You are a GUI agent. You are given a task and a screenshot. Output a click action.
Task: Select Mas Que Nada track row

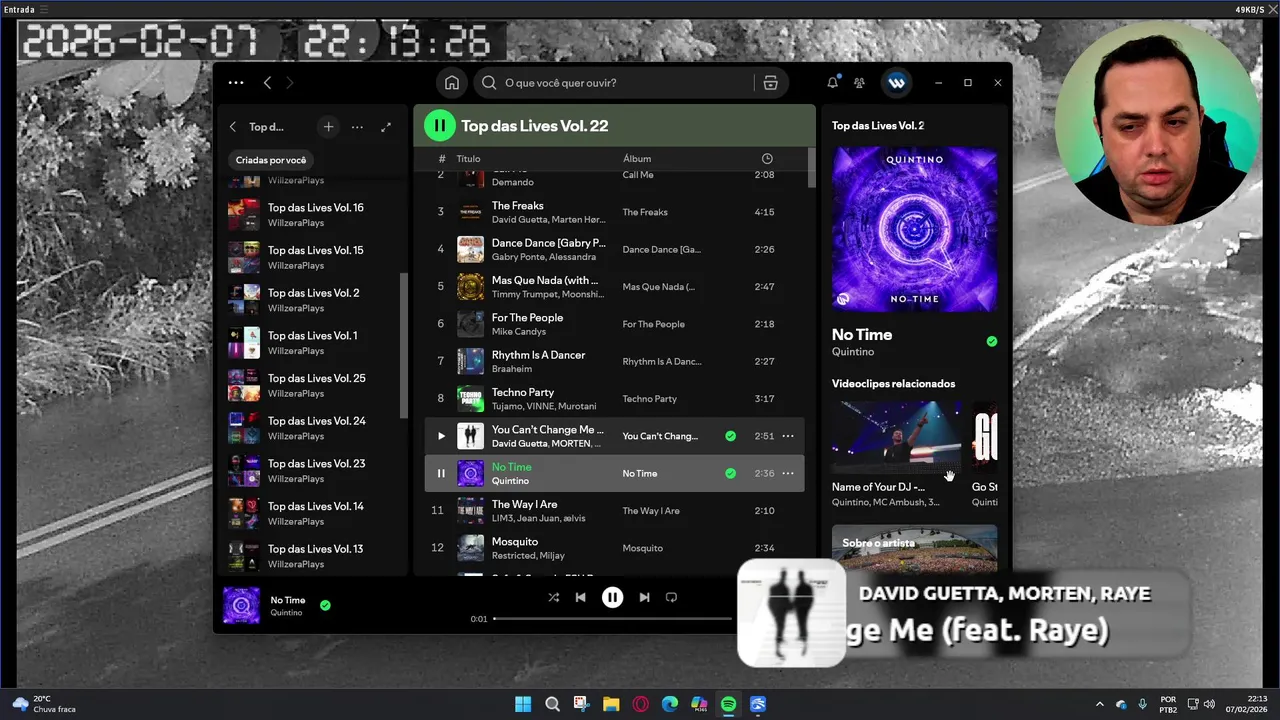pos(614,287)
